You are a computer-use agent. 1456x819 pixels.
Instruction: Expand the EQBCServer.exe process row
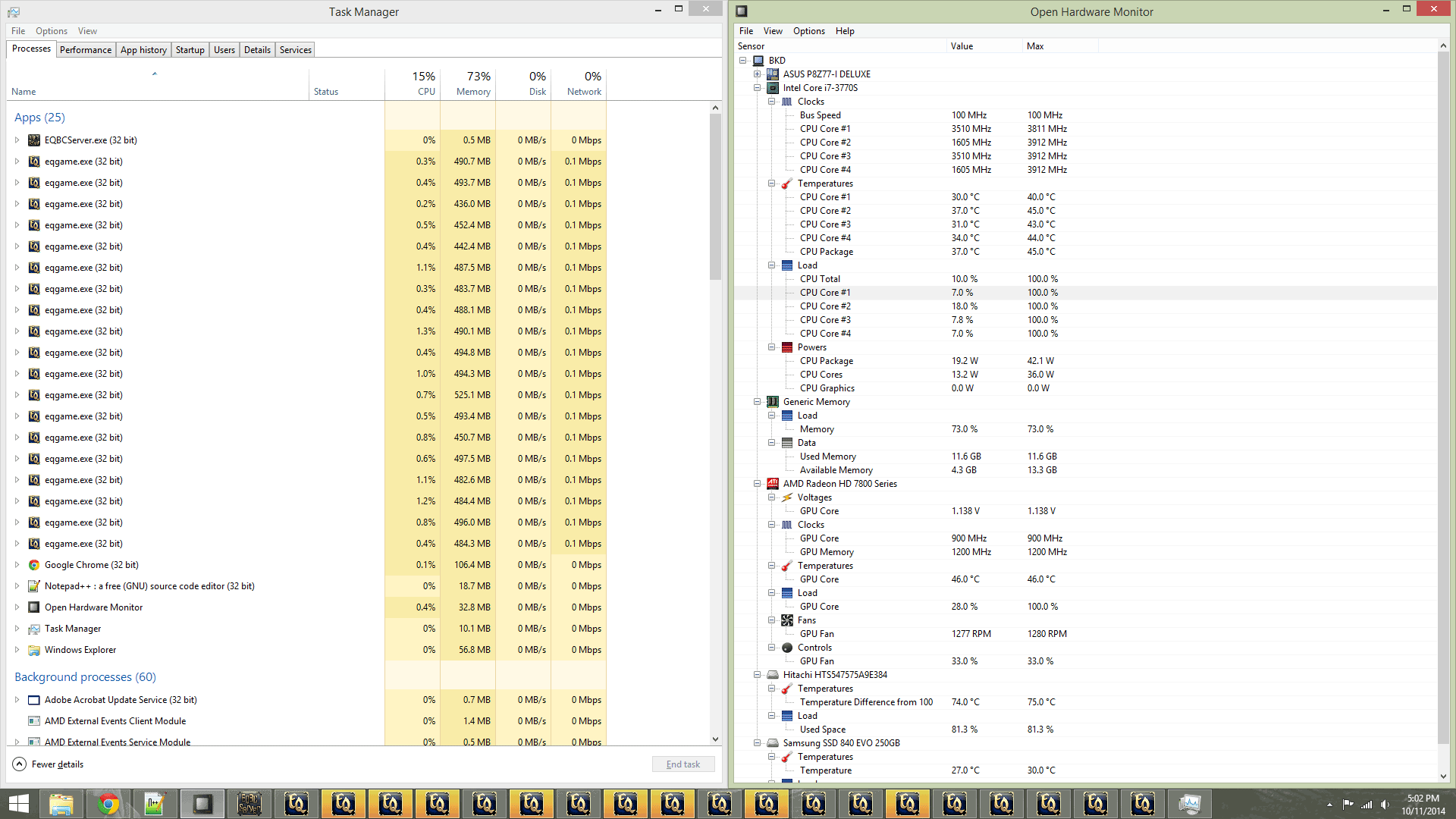17,140
